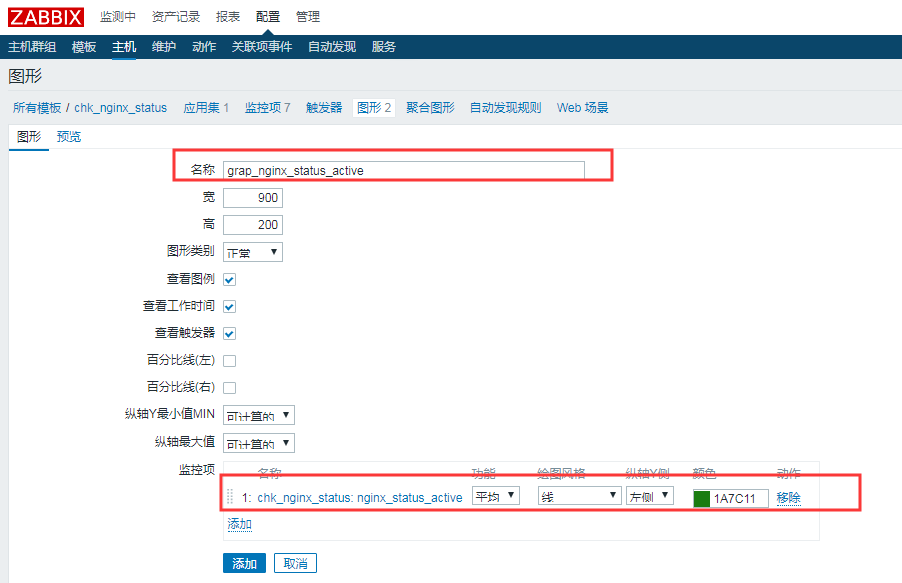Go to 关联项事件 submenu
Viewport: 902px width, 583px height.
262,47
